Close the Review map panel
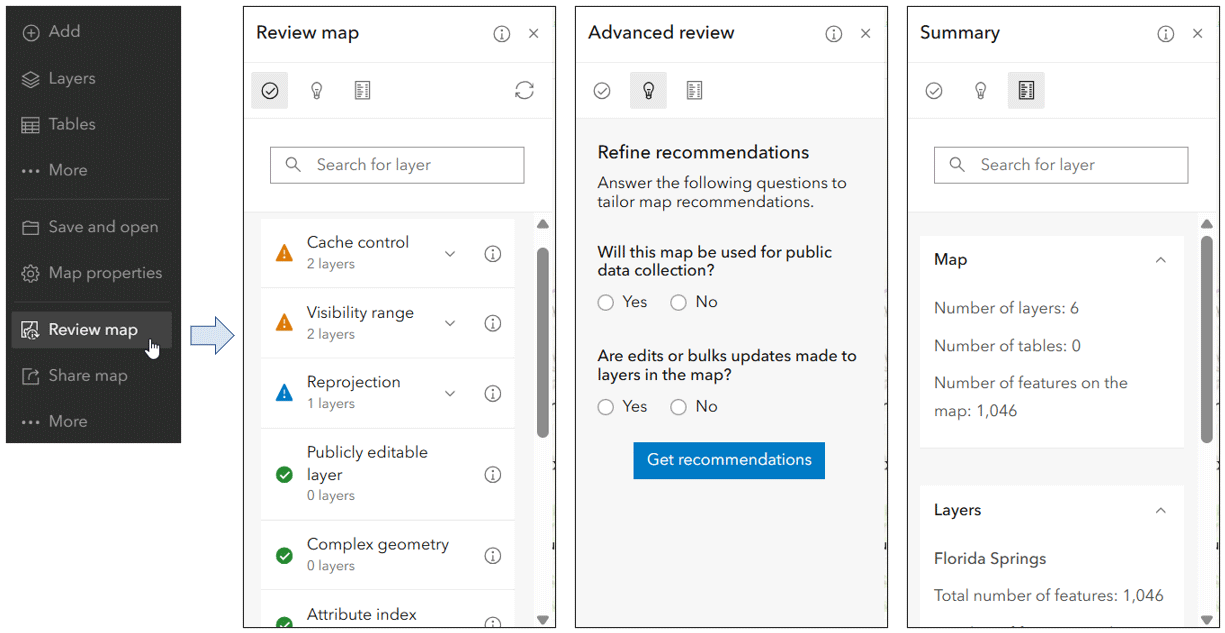This screenshot has width=1225, height=633. tap(534, 34)
